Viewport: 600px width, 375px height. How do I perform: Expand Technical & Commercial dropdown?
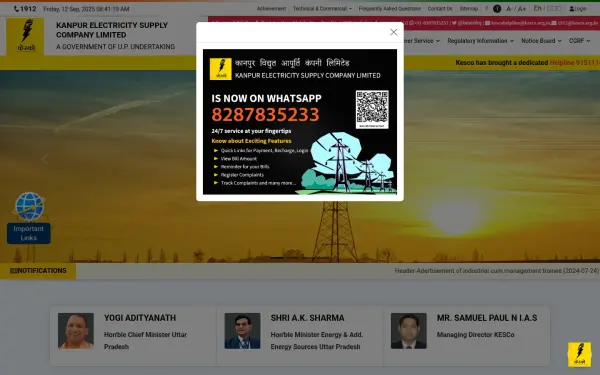click(322, 8)
